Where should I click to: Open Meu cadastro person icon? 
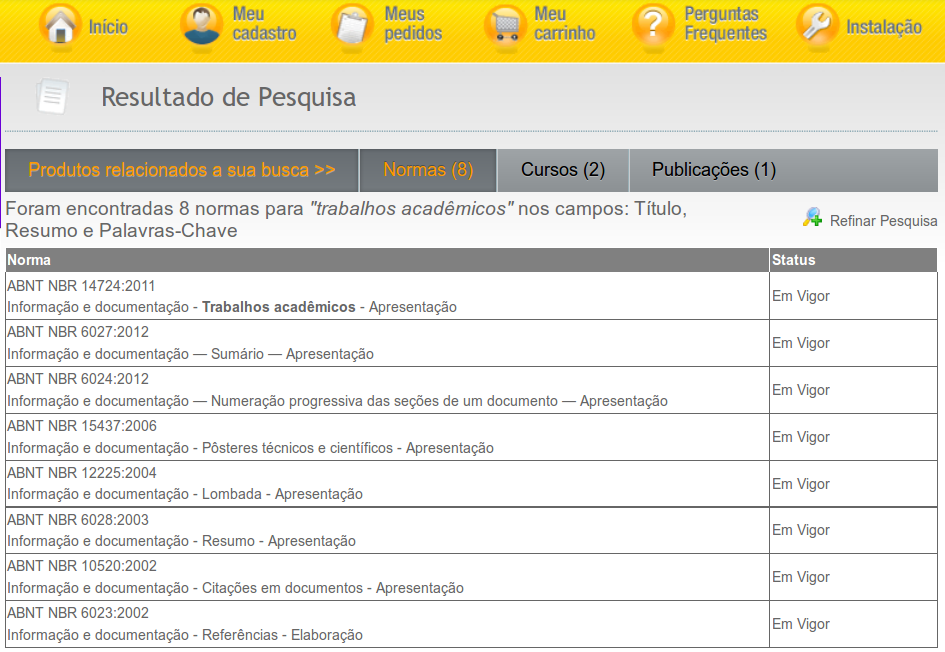coord(202,27)
